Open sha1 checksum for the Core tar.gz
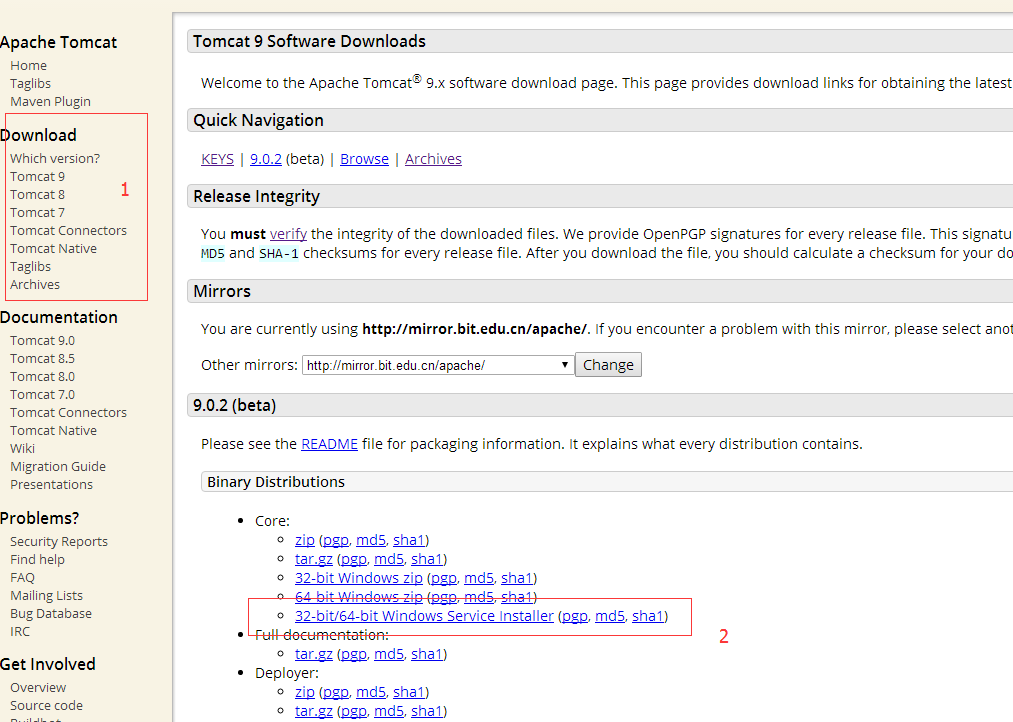Viewport: 1013px width, 722px height. pyautogui.click(x=427, y=559)
